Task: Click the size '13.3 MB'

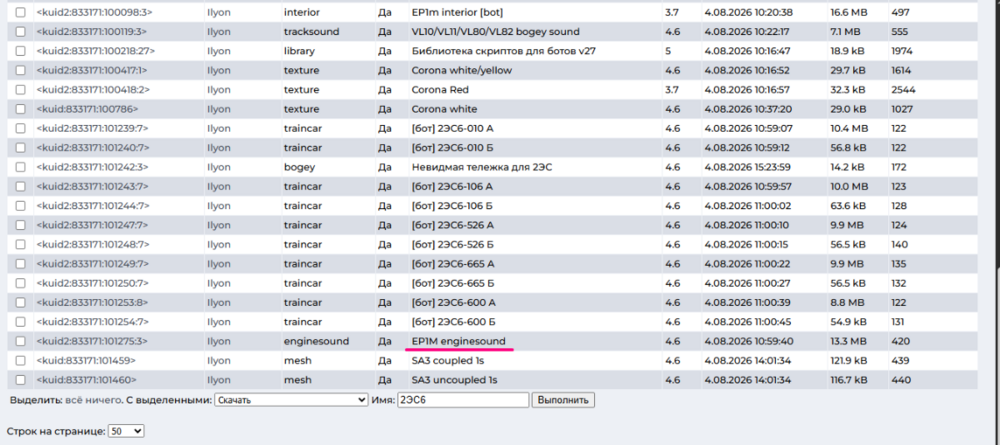Action: pos(848,341)
